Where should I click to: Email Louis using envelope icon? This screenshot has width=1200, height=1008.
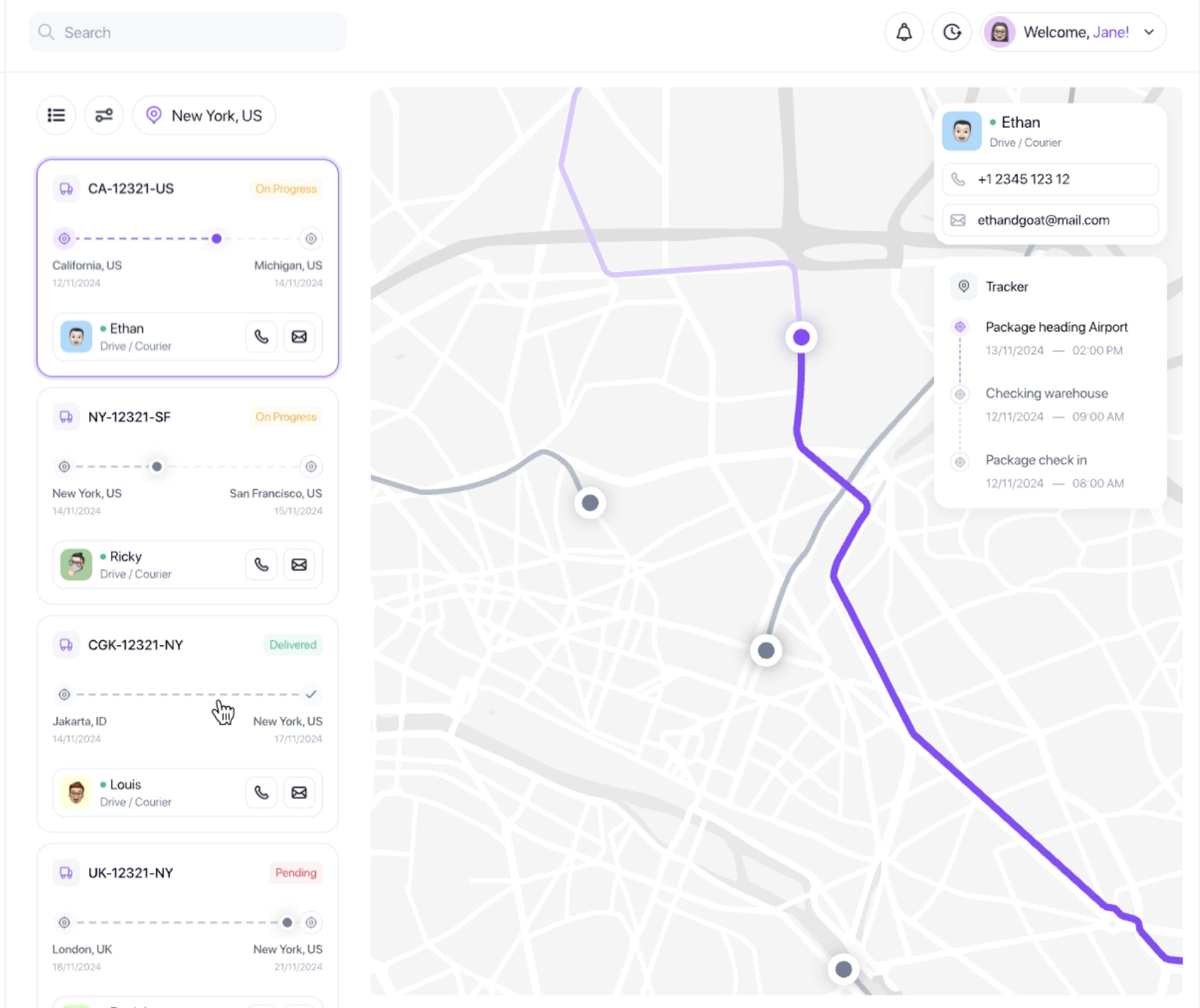[x=300, y=792]
